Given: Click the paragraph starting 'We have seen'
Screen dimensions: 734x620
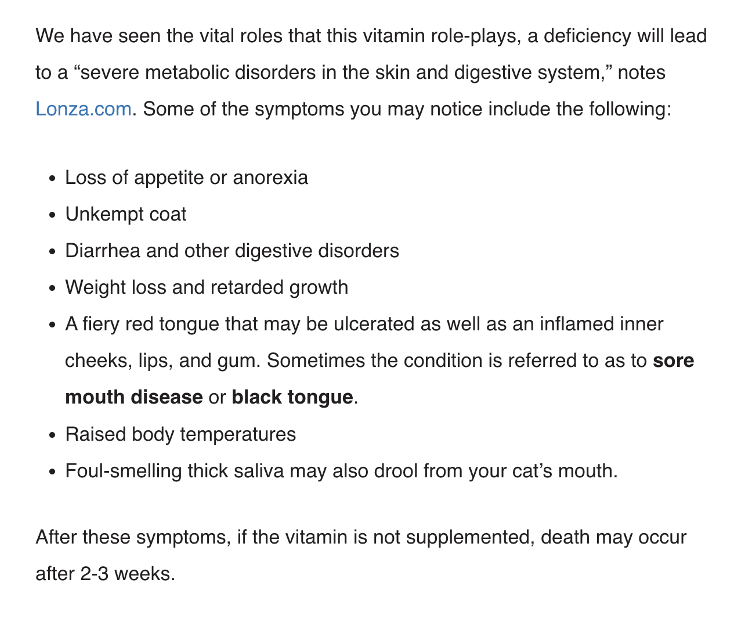Looking at the screenshot, I should pyautogui.click(x=371, y=73).
